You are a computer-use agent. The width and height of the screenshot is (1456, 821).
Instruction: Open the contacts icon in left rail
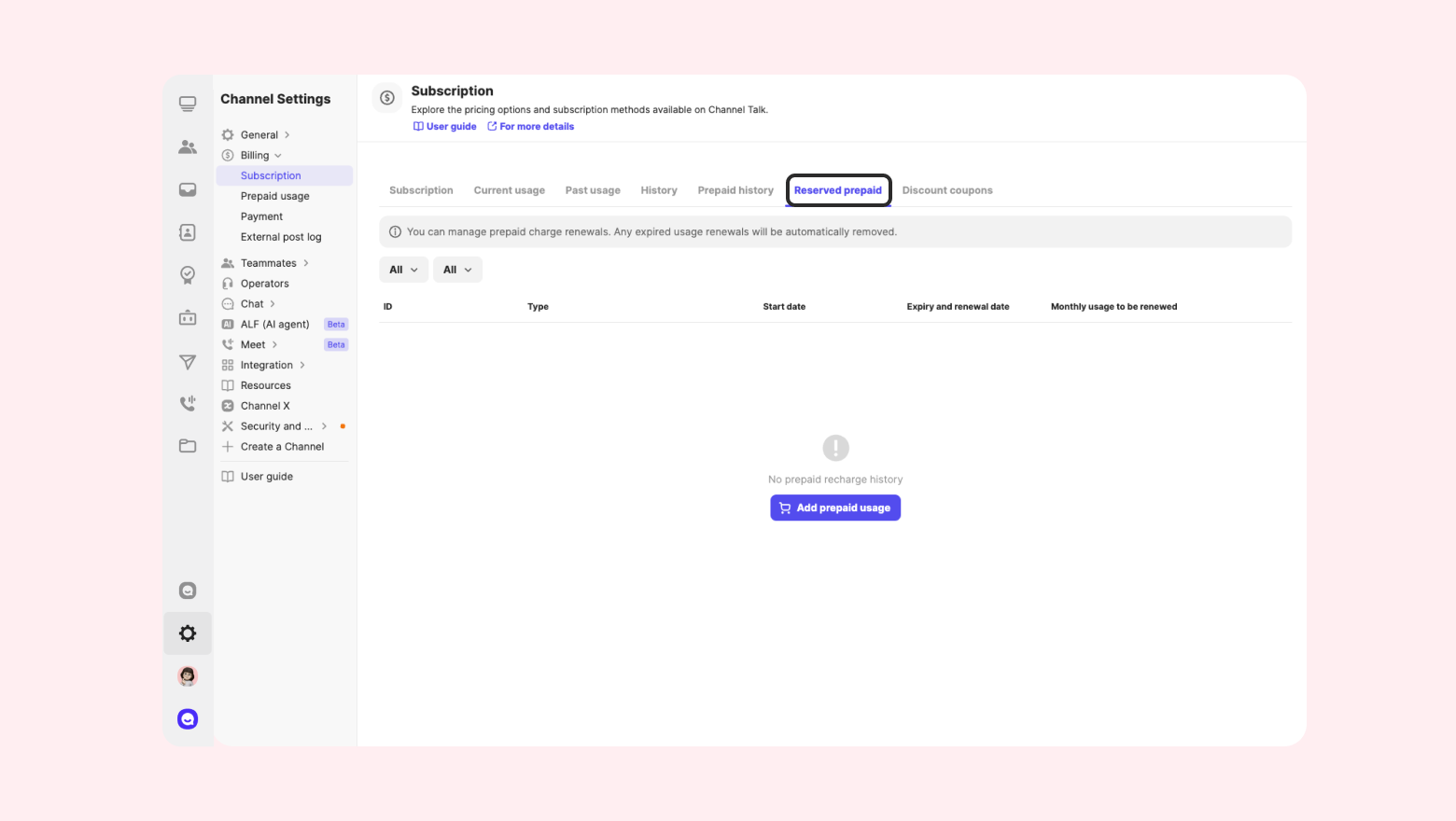tap(188, 232)
